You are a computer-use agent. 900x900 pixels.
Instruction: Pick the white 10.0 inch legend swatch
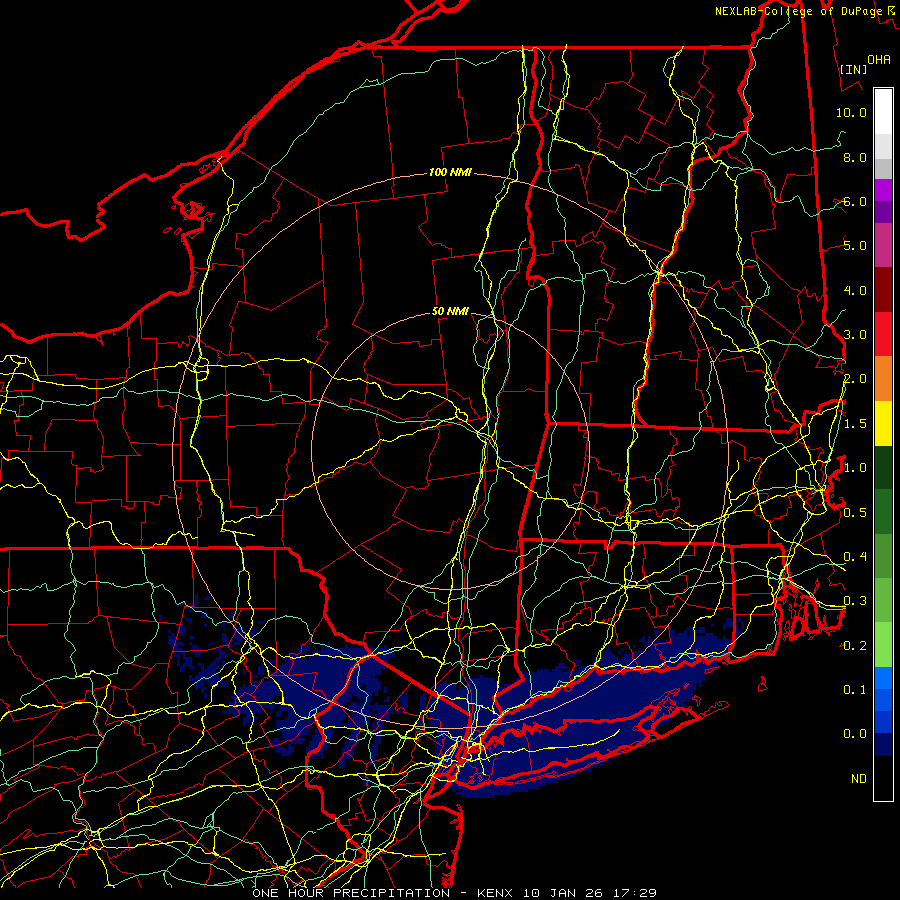point(883,112)
